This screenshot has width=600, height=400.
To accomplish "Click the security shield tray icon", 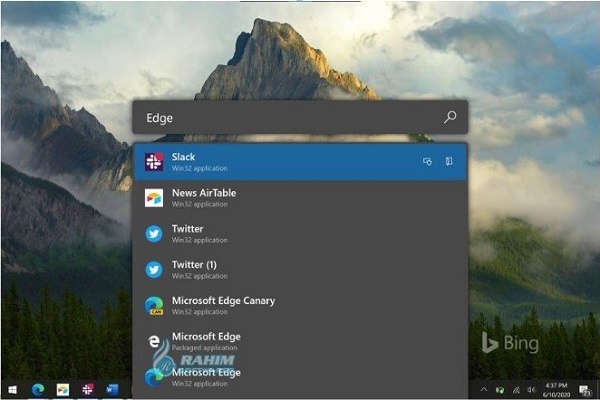I will coord(500,390).
